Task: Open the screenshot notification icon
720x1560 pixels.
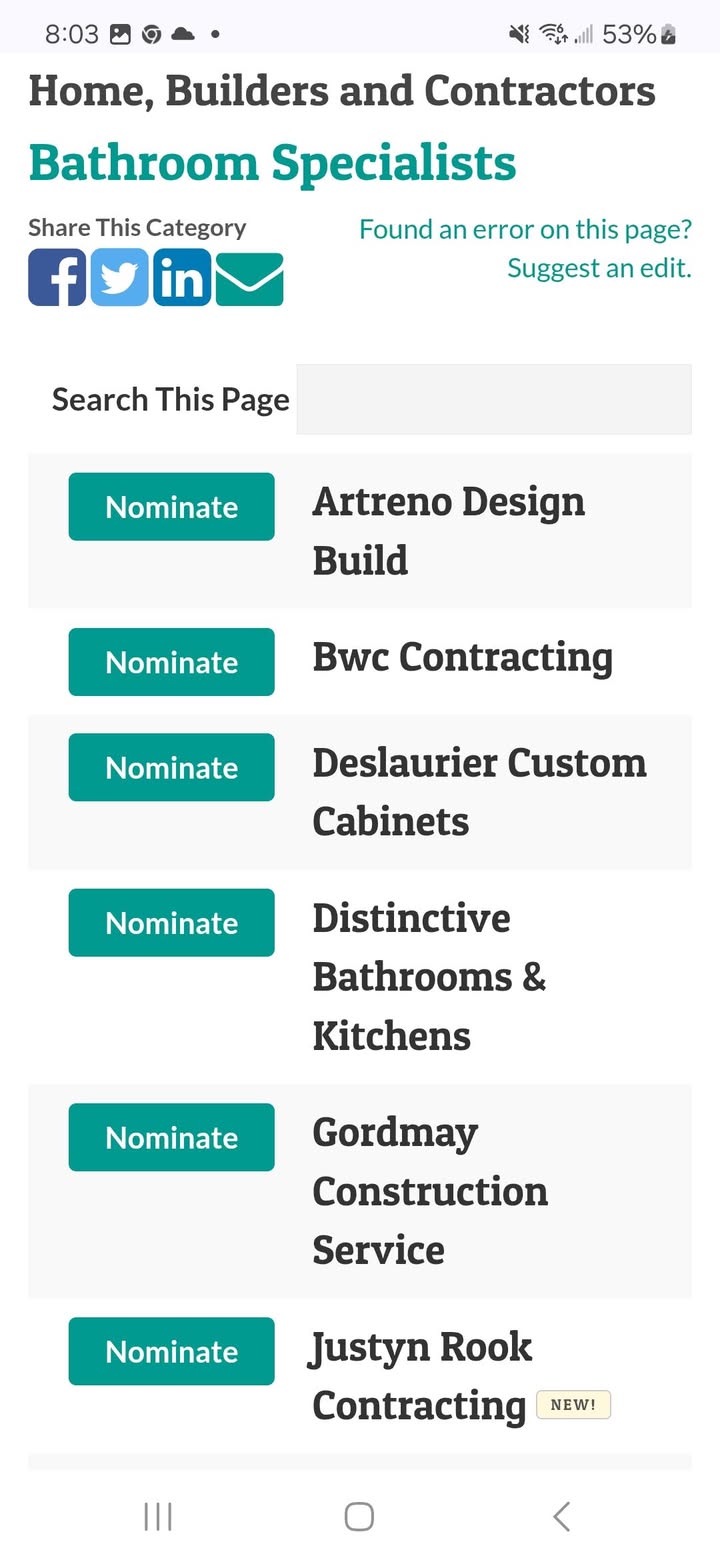Action: [121, 33]
